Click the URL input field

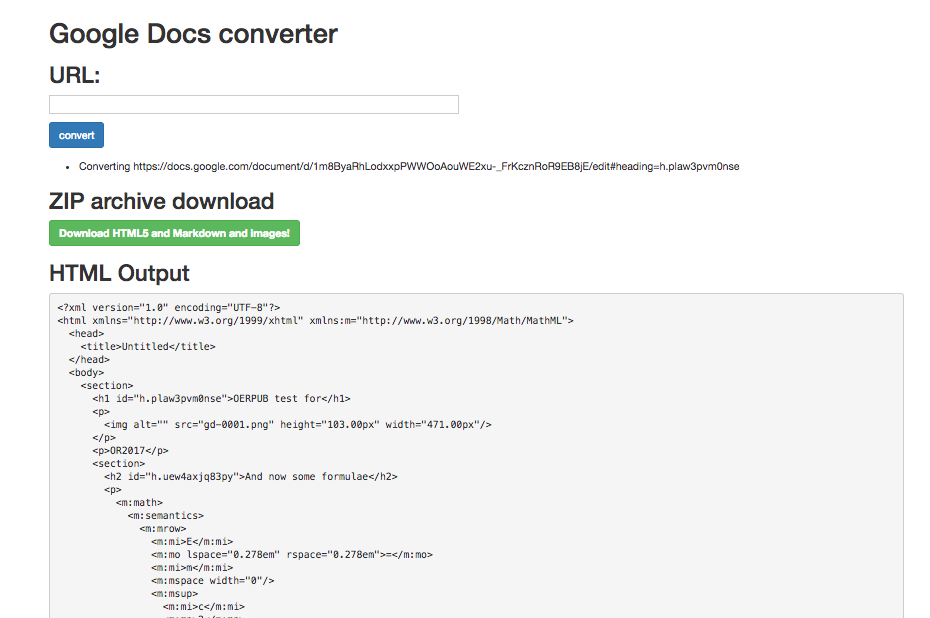click(x=254, y=104)
